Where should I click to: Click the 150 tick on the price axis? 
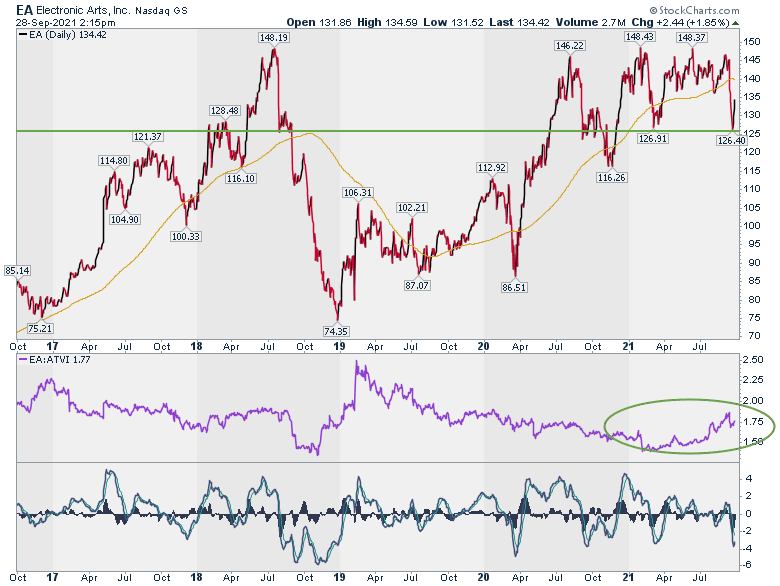753,42
